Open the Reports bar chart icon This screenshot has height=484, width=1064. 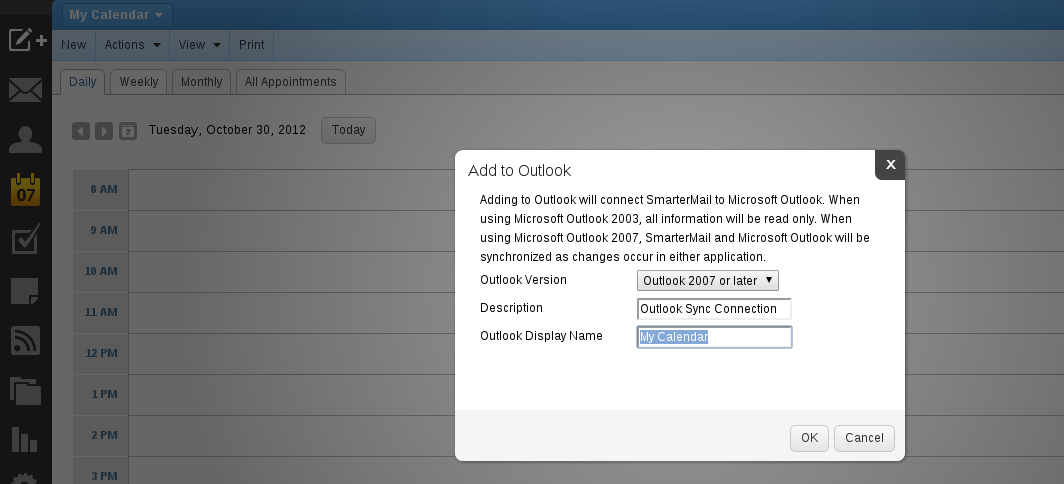[x=24, y=439]
